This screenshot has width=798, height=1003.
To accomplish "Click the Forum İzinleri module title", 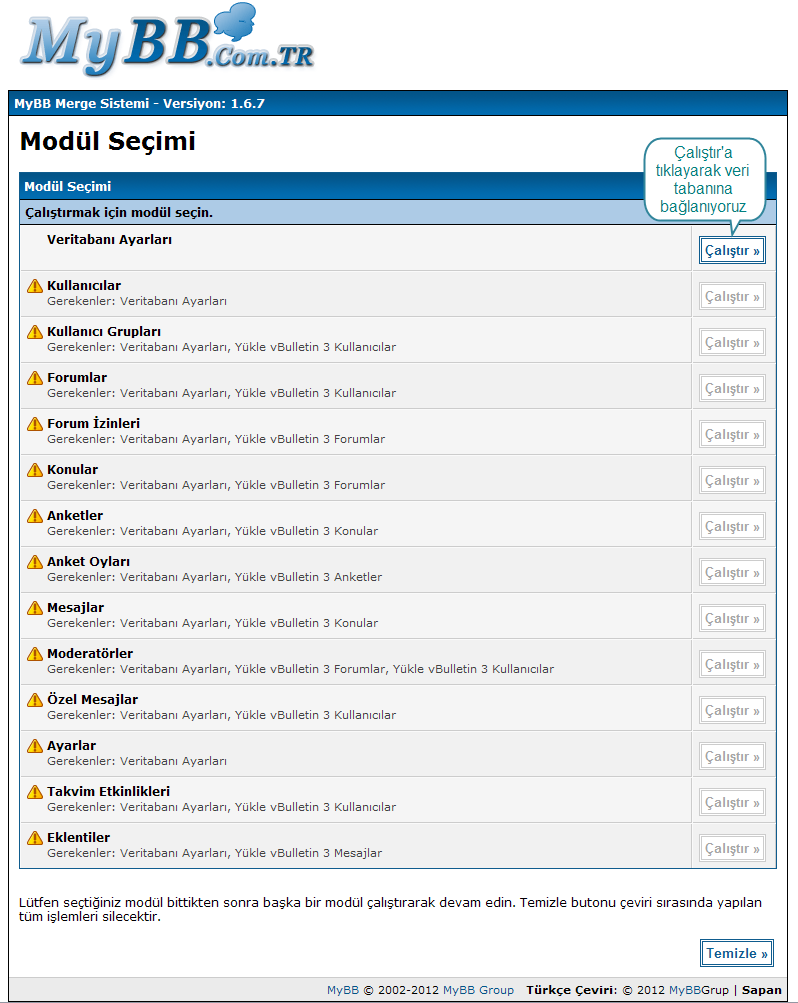I will click(x=93, y=423).
